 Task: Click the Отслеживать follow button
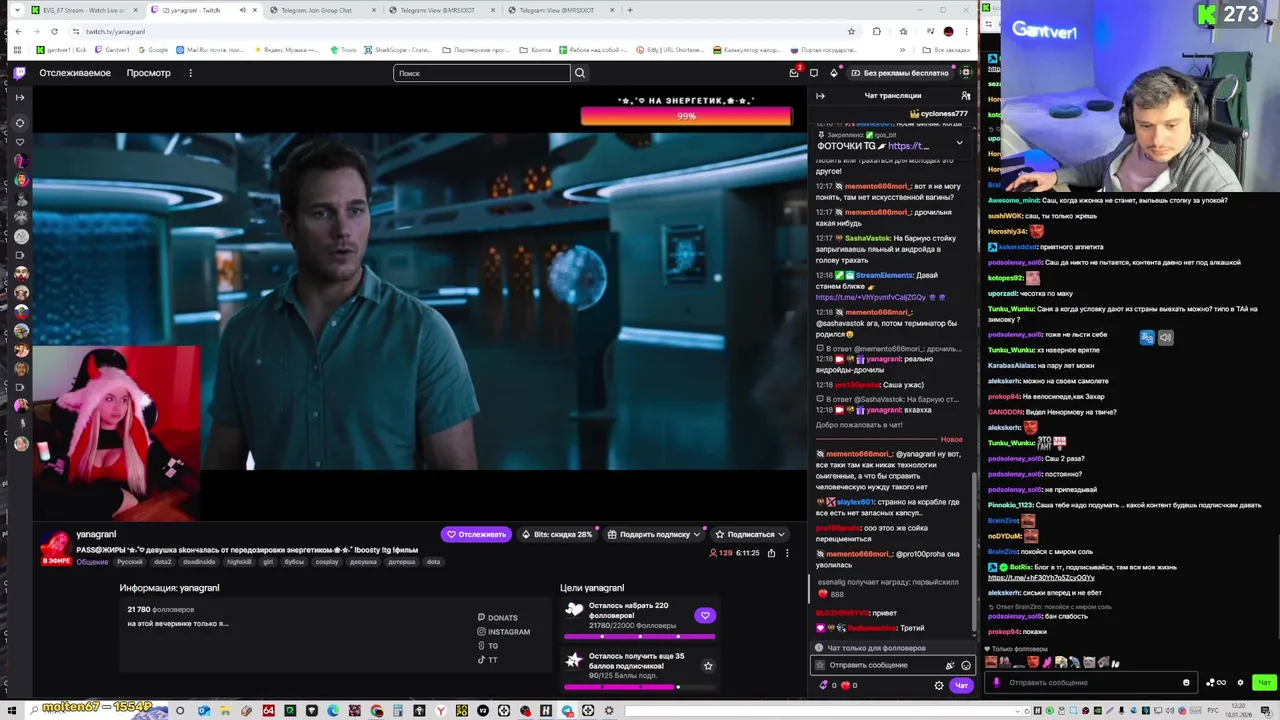coord(476,534)
